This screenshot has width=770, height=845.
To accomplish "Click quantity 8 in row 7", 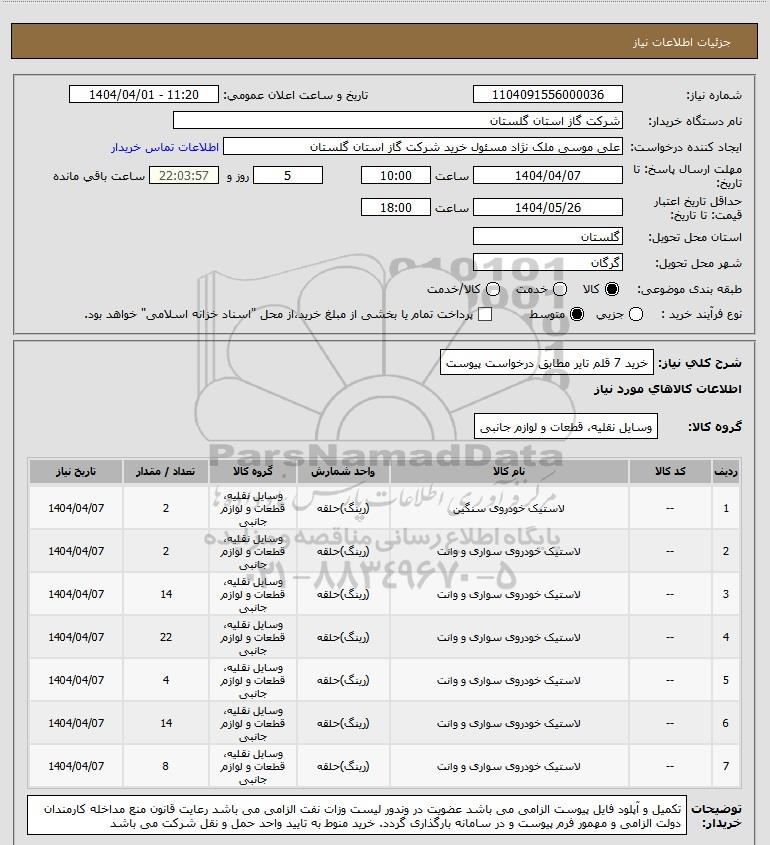I will coord(165,766).
